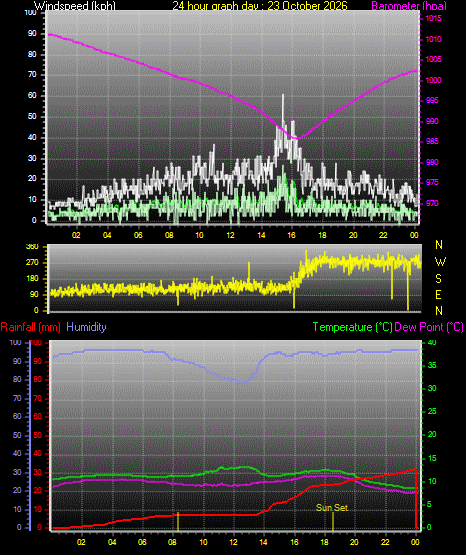This screenshot has height=555, width=466.
Task: Click the green temperature axis value 25
Action: tap(432, 411)
